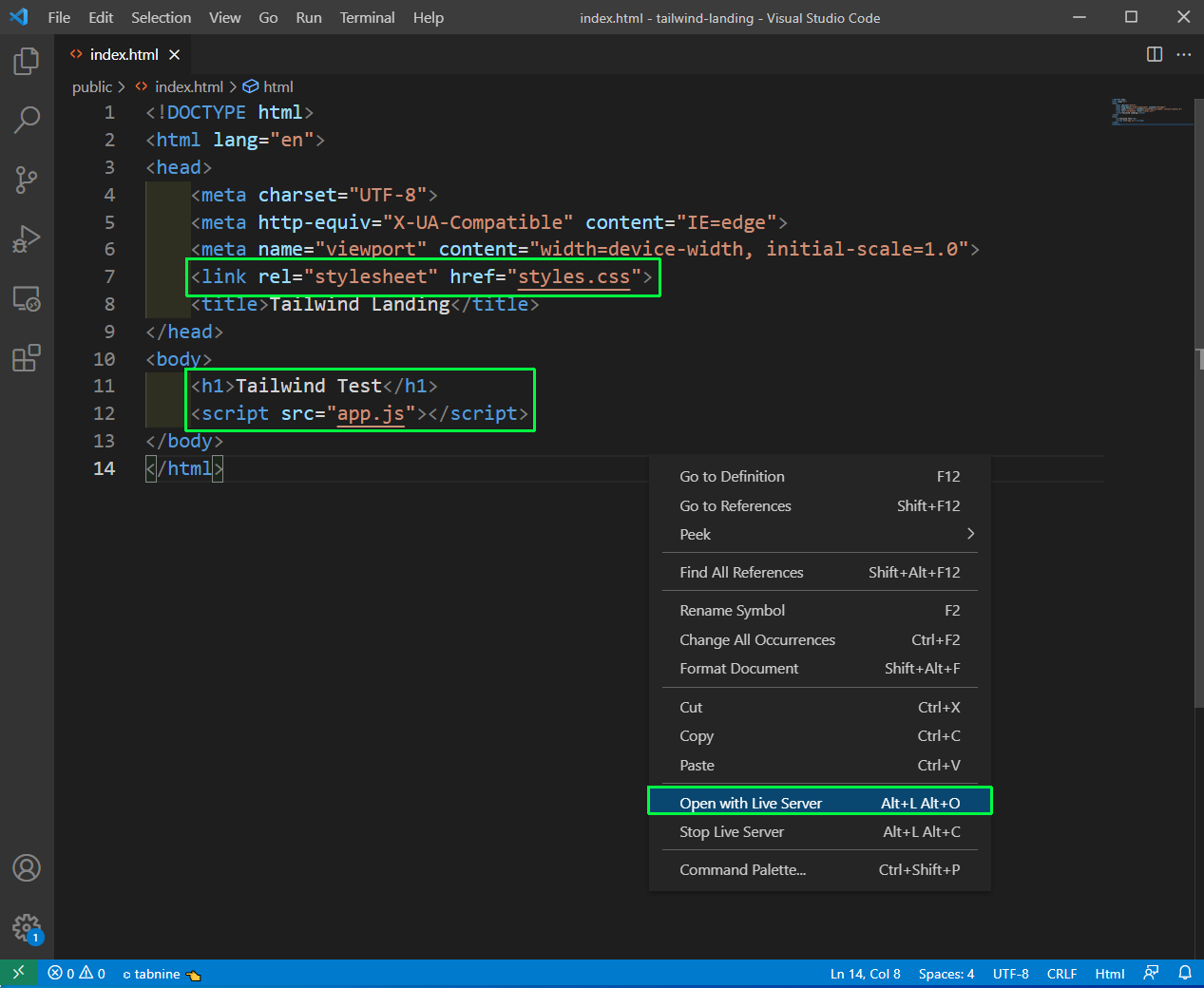The image size is (1204, 988).
Task: Open Manage gear settings icon
Action: [27, 928]
